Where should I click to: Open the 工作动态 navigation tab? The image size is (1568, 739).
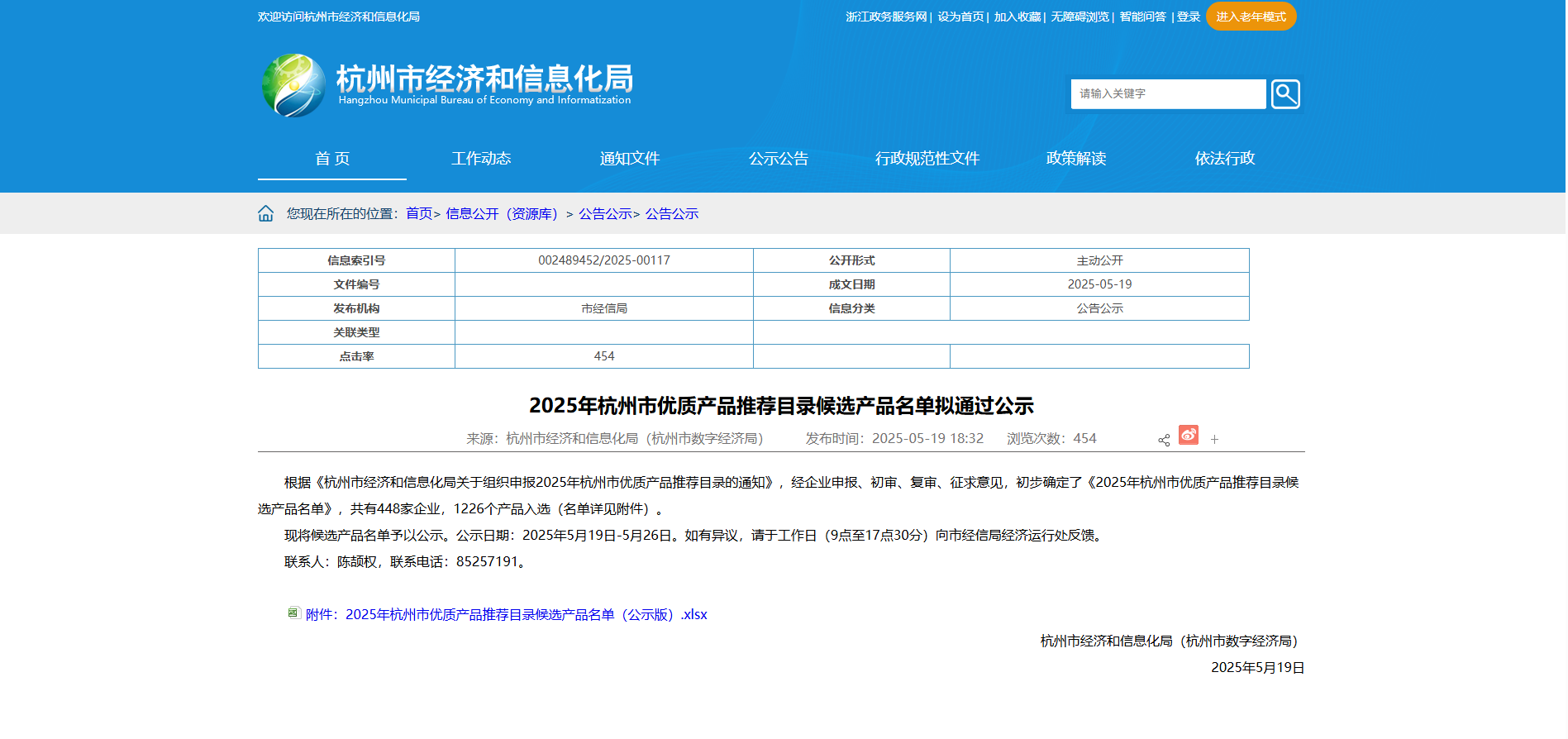click(481, 159)
